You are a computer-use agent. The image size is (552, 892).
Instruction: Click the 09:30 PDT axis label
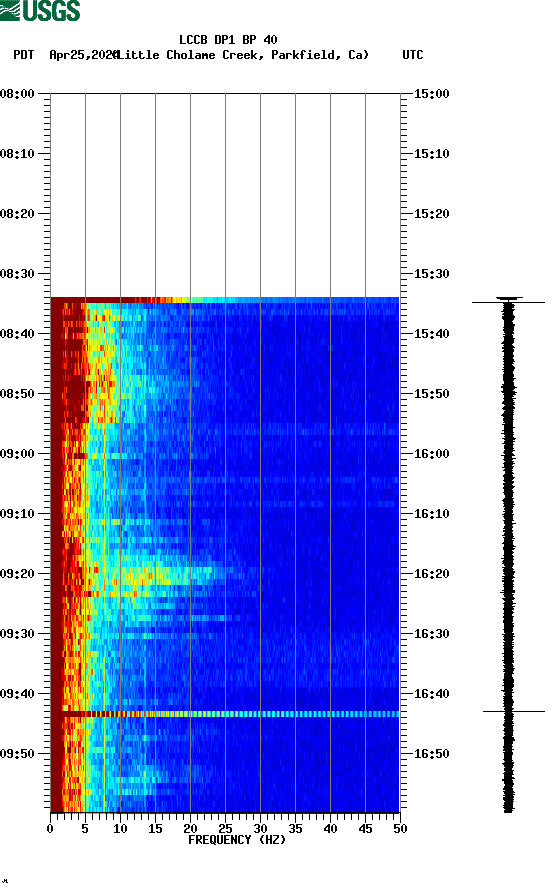click(17, 634)
